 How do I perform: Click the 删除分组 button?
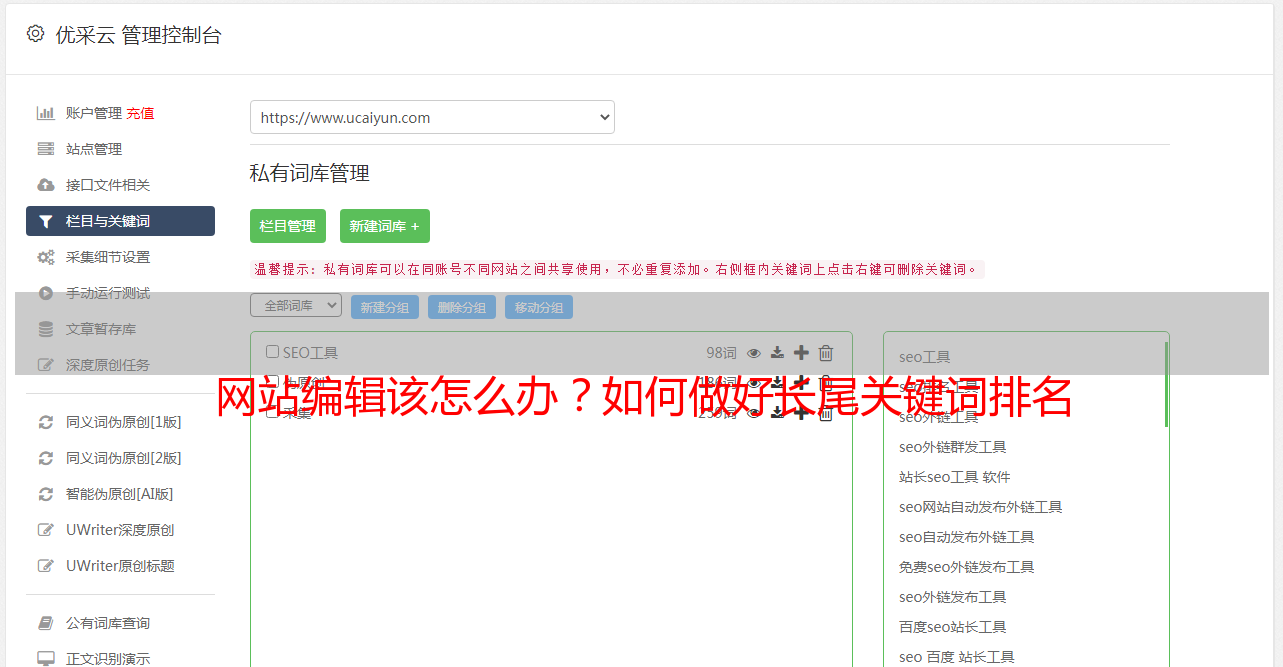462,308
